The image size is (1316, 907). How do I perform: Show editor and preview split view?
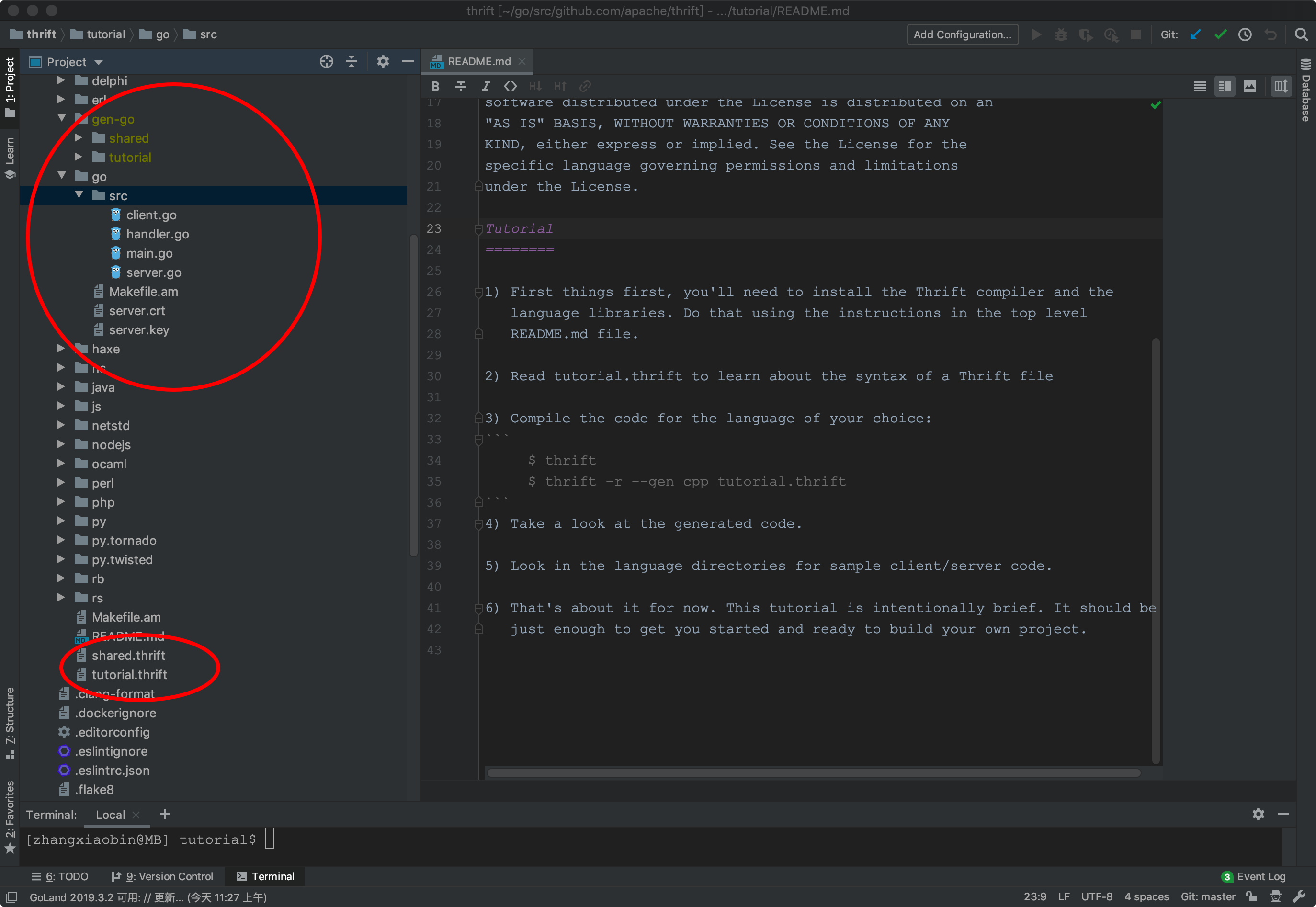click(x=1225, y=86)
